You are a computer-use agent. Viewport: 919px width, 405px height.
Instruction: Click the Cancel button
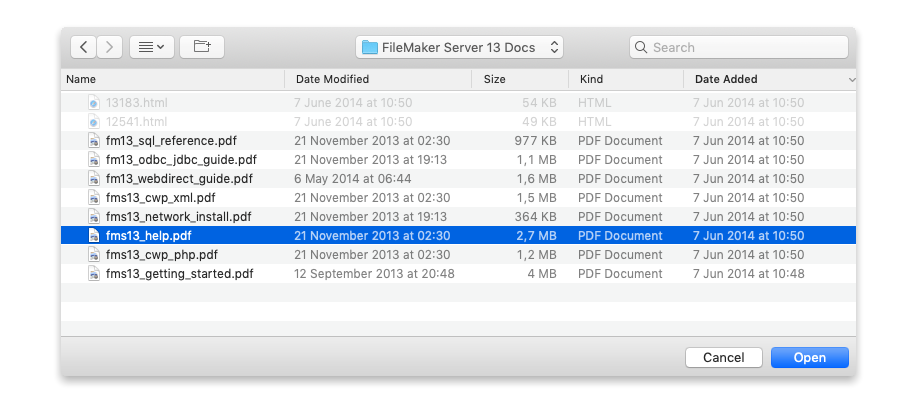point(723,357)
